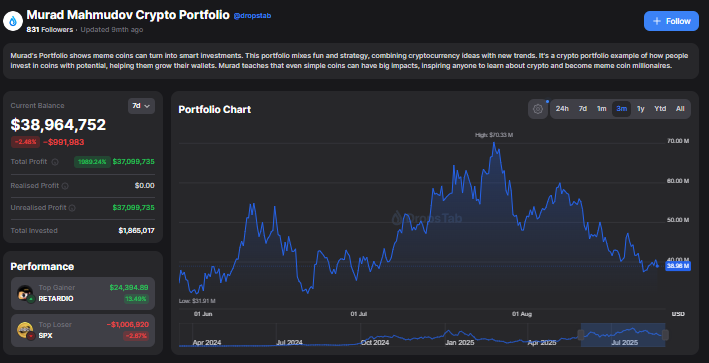The height and width of the screenshot is (363, 709).
Task: Click right handle of chart range slider
Action: click(x=665, y=335)
